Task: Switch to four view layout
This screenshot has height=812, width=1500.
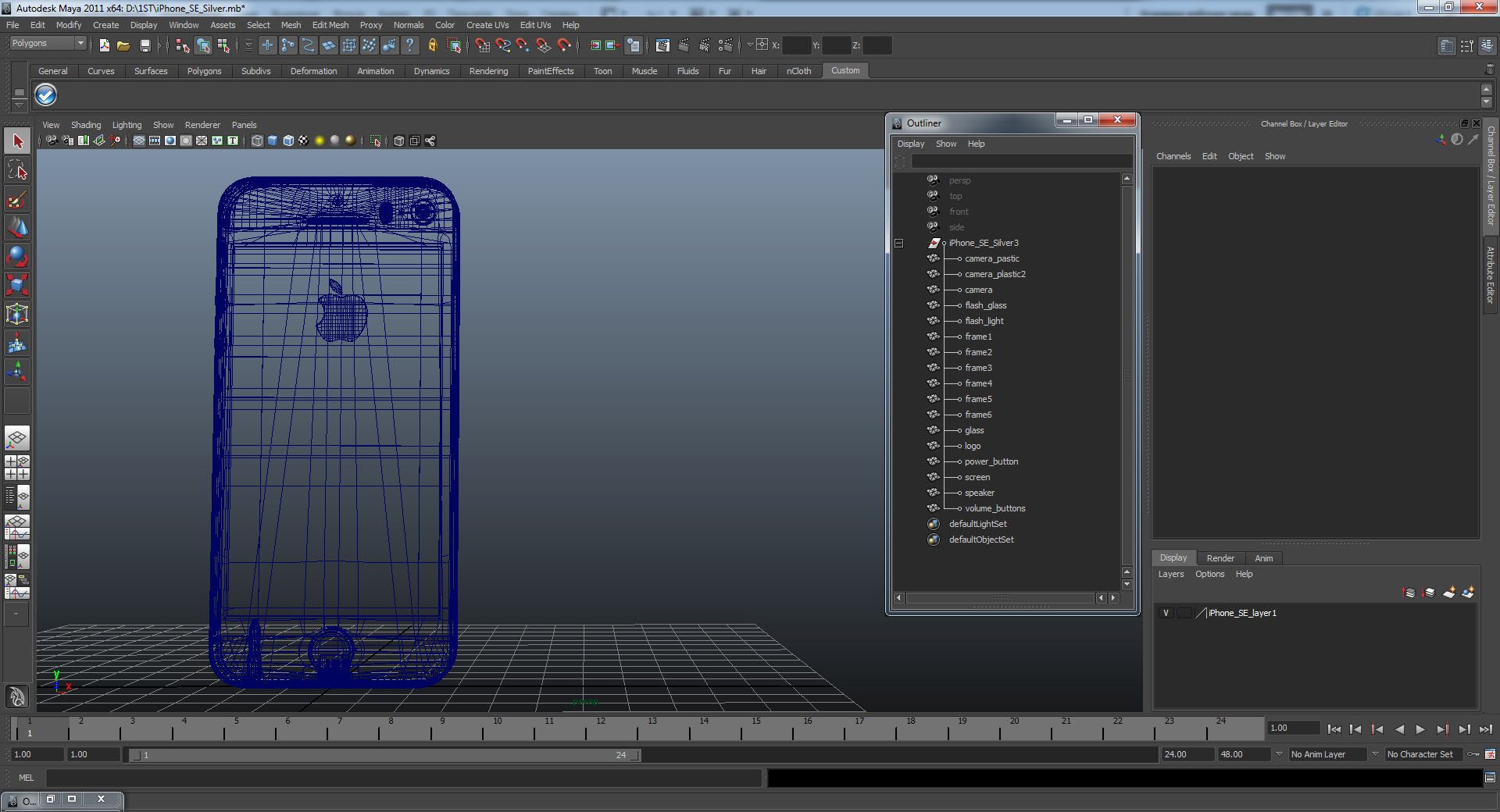Action: [x=17, y=467]
